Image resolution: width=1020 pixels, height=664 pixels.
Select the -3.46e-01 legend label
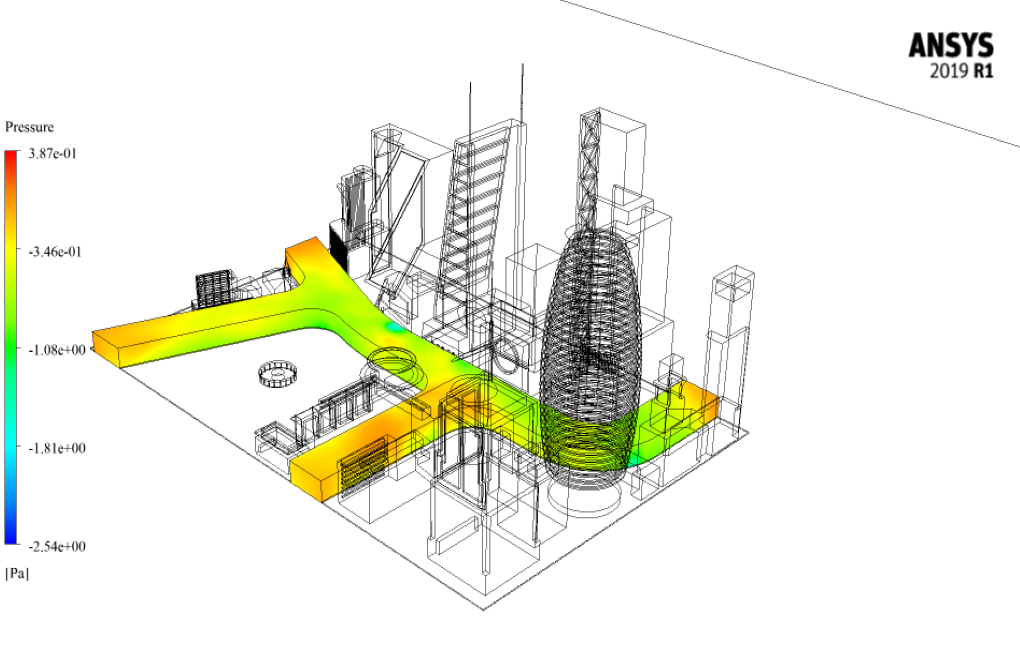pyautogui.click(x=58, y=252)
